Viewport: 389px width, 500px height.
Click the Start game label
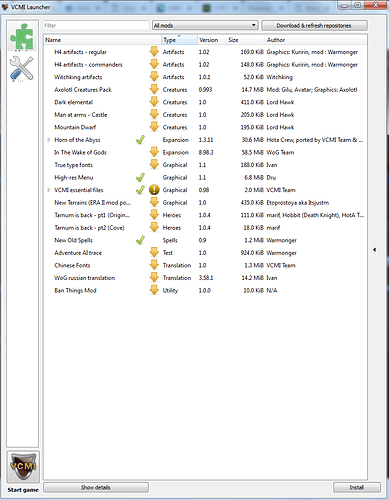pyautogui.click(x=23, y=490)
